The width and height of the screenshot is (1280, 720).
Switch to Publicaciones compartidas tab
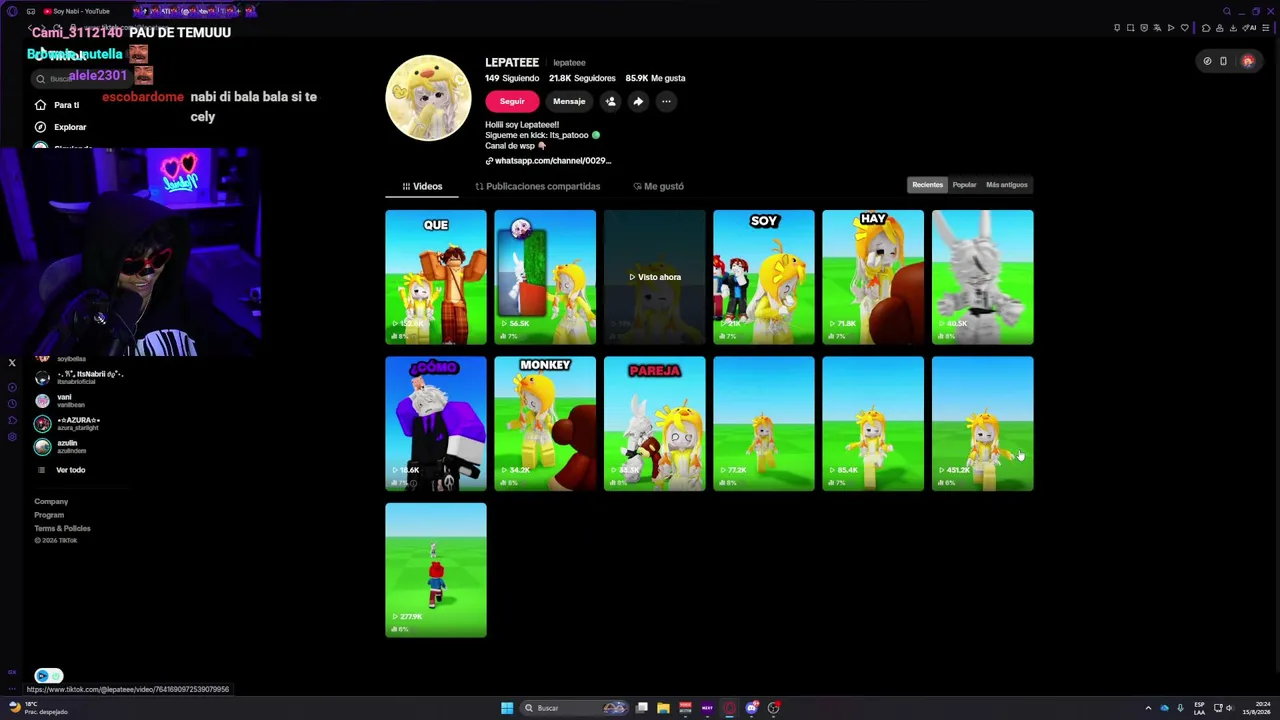pyautogui.click(x=538, y=186)
